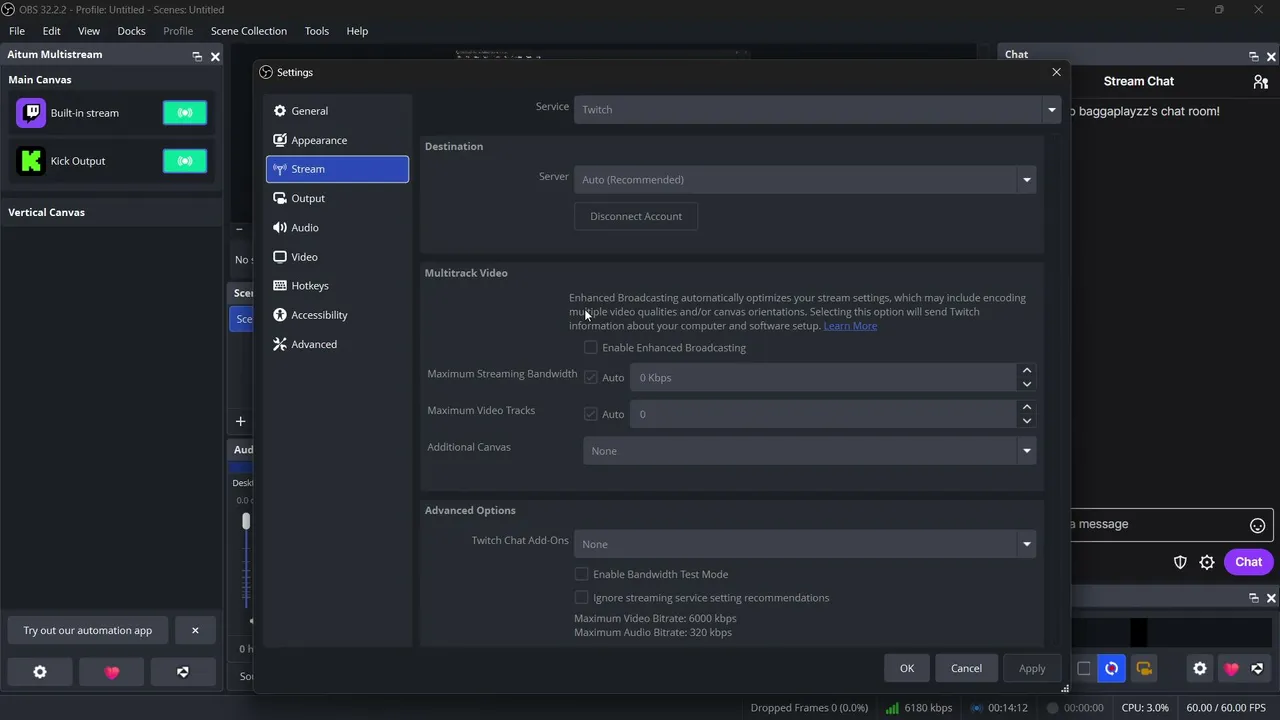Click the add scene plus button
The width and height of the screenshot is (1280, 720).
click(x=240, y=421)
